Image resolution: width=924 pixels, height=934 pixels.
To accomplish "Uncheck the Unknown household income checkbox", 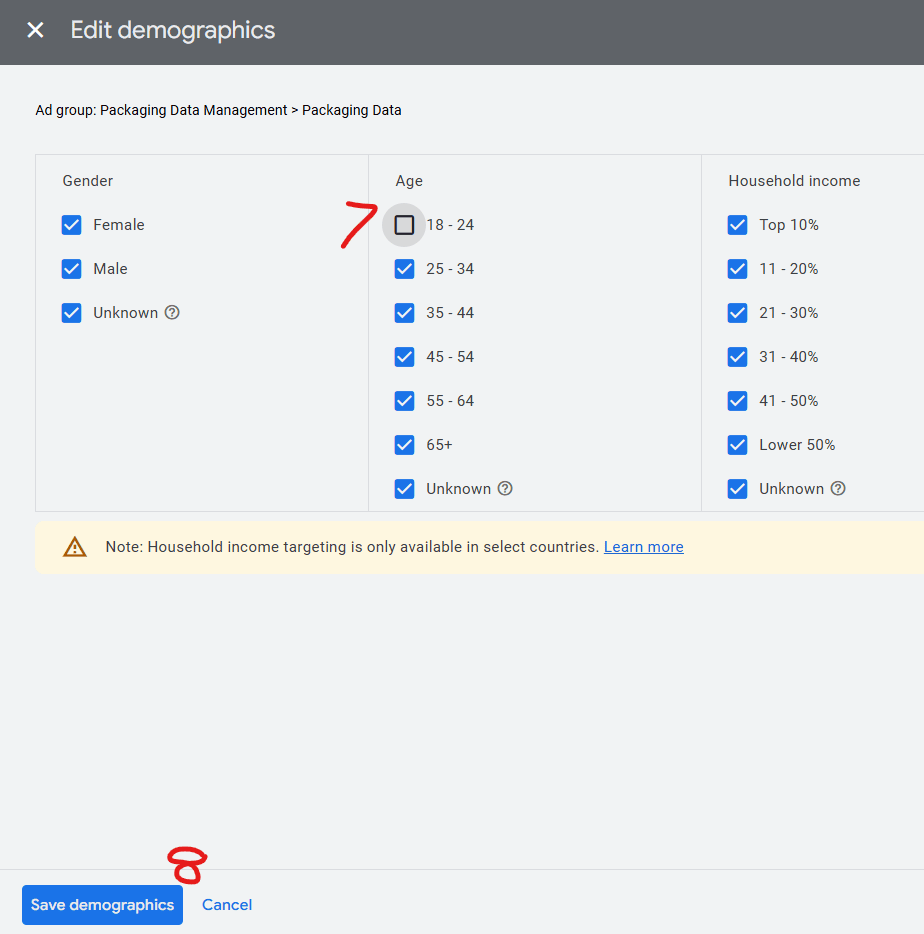I will pos(738,489).
